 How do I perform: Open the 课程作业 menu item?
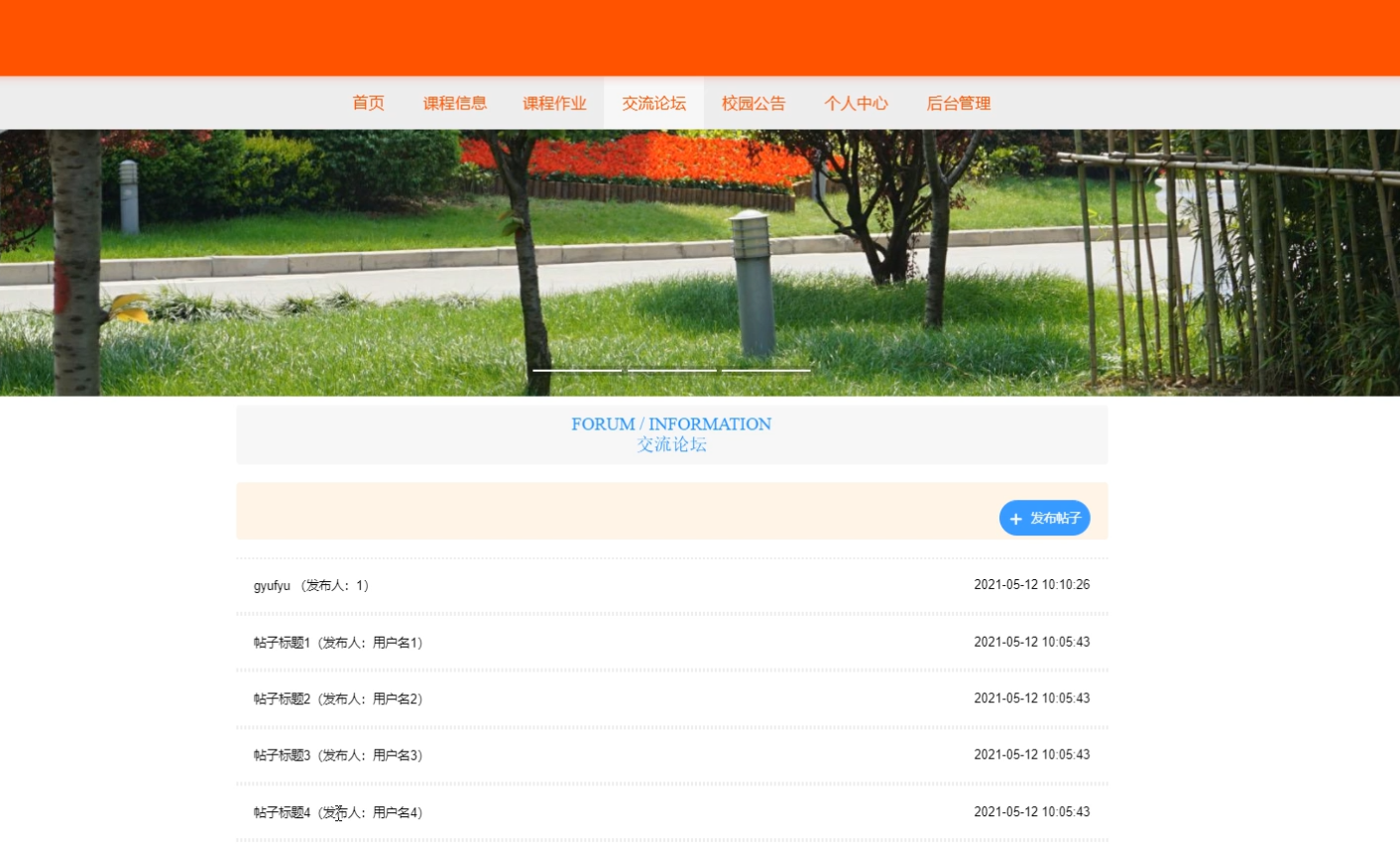(x=554, y=103)
